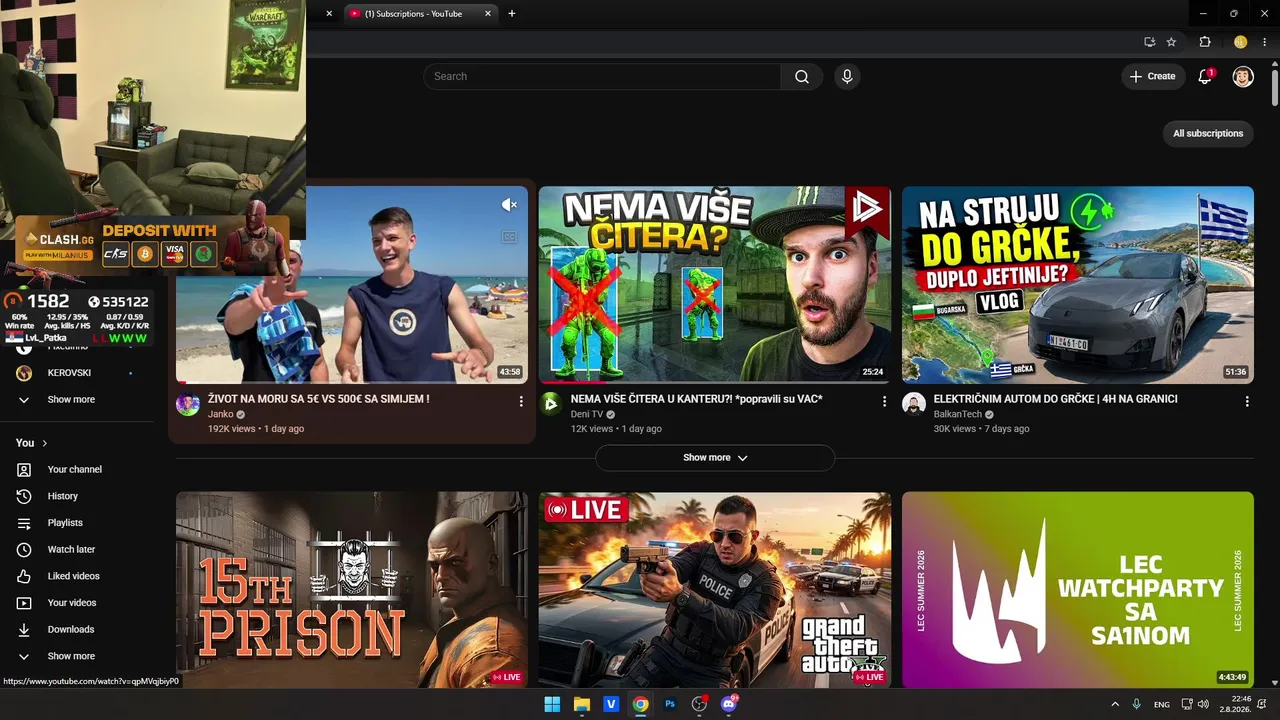Click the Watch later clock icon
This screenshot has width=1280, height=720.
(x=24, y=550)
